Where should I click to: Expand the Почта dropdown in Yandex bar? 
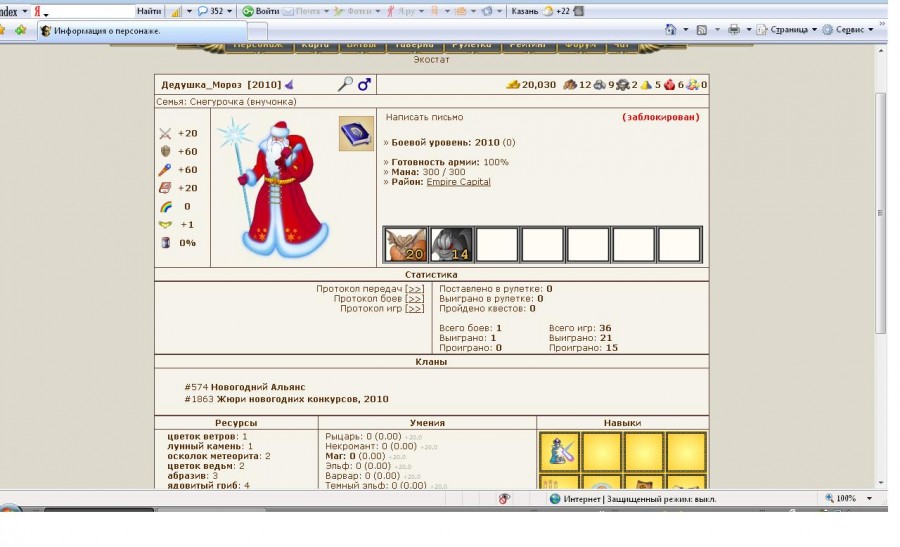(x=327, y=11)
